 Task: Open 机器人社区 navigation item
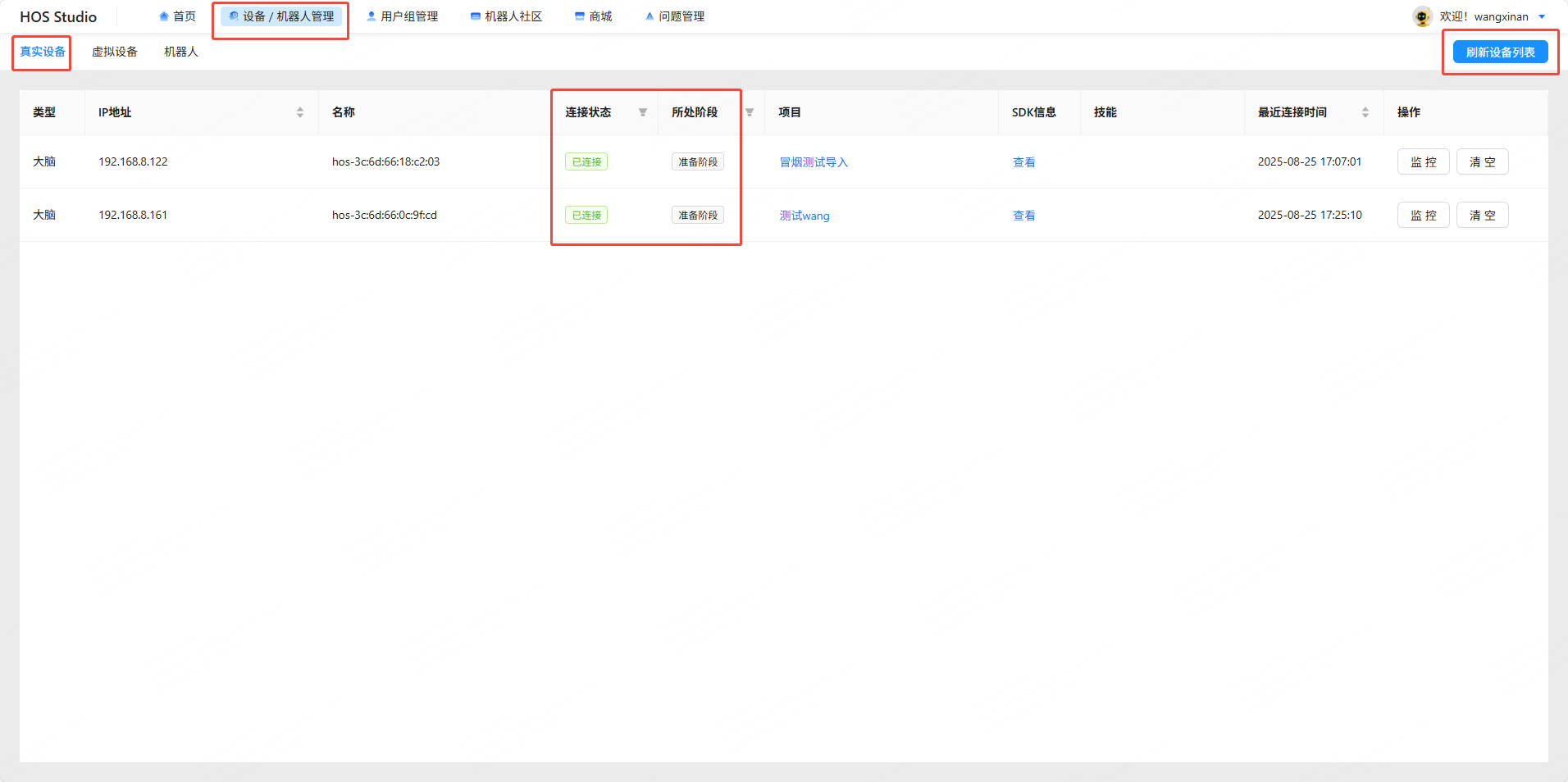click(x=506, y=16)
